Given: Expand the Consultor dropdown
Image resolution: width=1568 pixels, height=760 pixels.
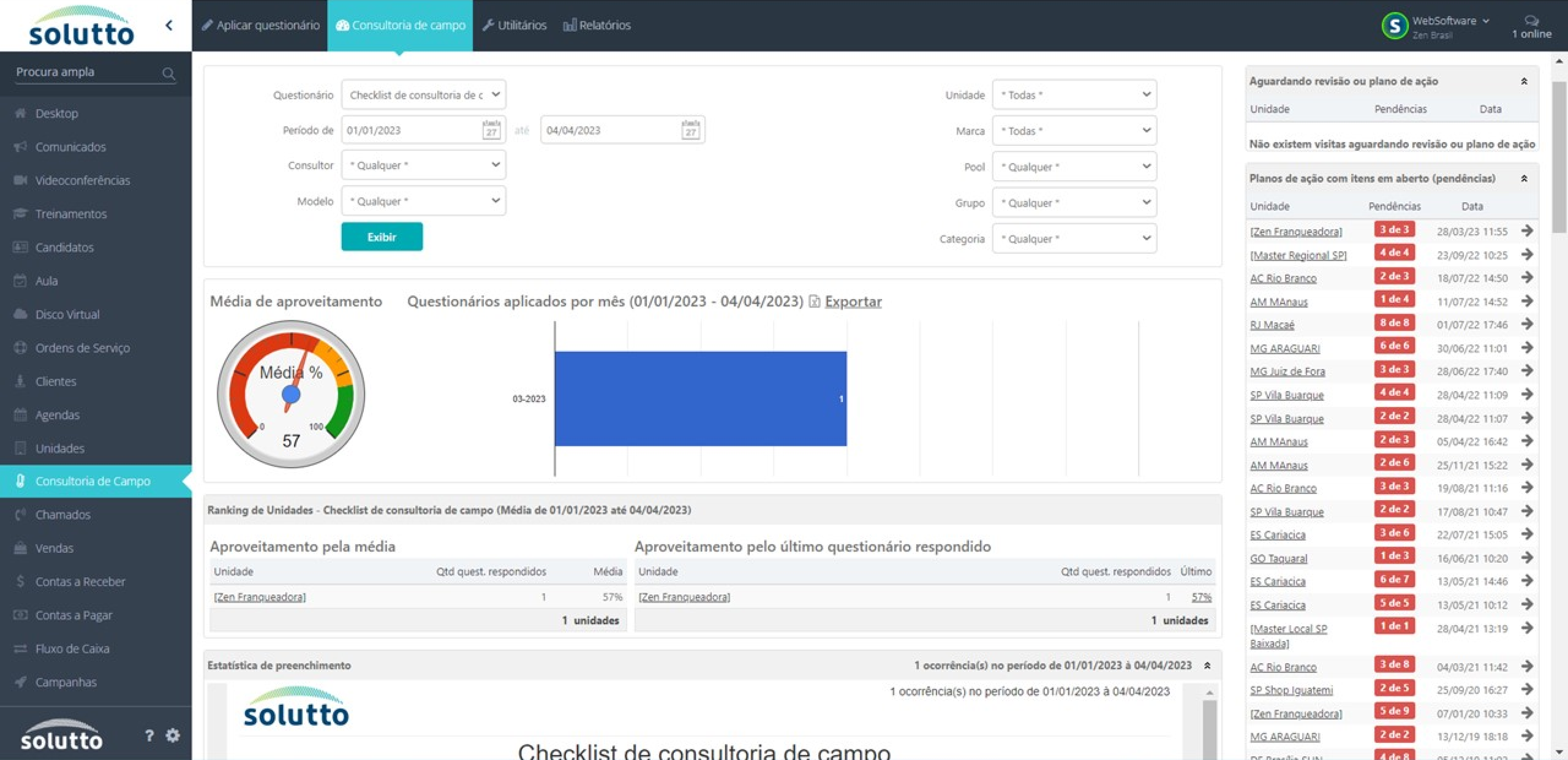Looking at the screenshot, I should click(424, 165).
